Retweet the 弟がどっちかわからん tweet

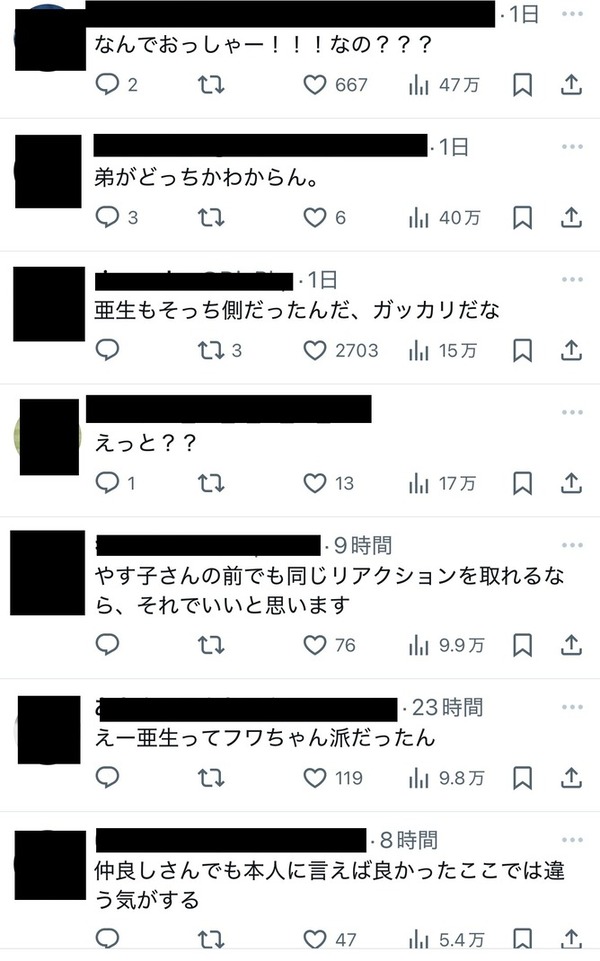tap(211, 218)
